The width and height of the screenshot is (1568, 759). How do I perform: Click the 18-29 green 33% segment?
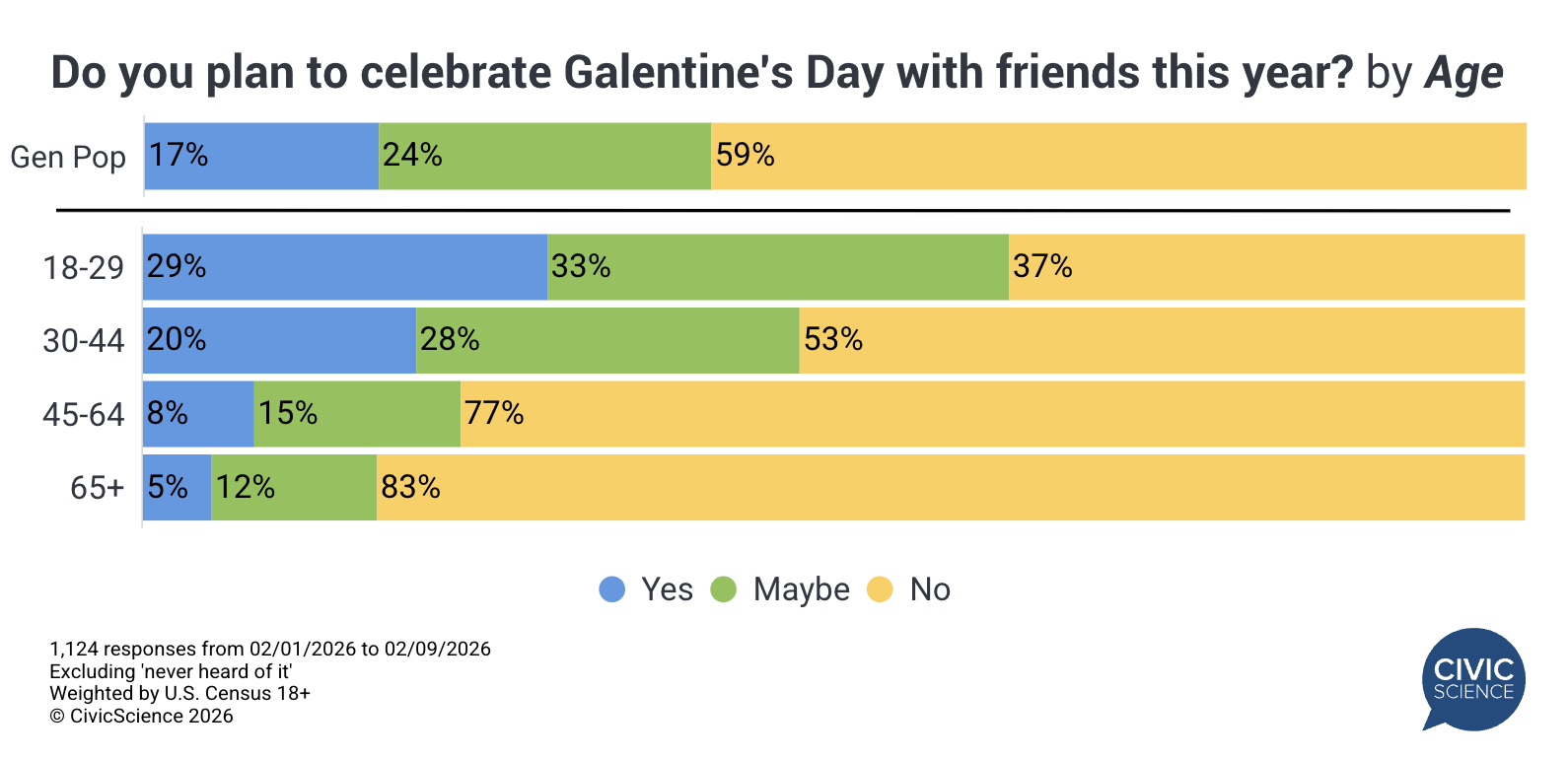point(778,267)
